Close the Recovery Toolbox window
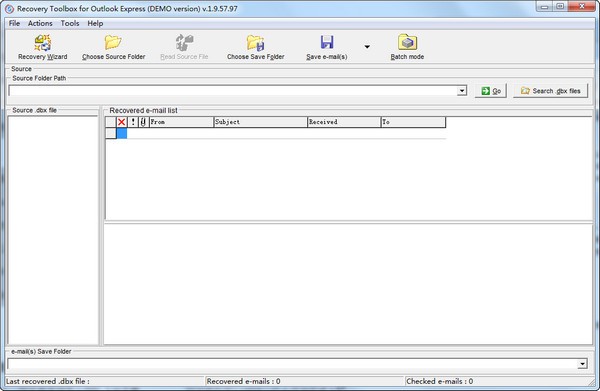Viewport: 600px width, 391px height. point(582,7)
